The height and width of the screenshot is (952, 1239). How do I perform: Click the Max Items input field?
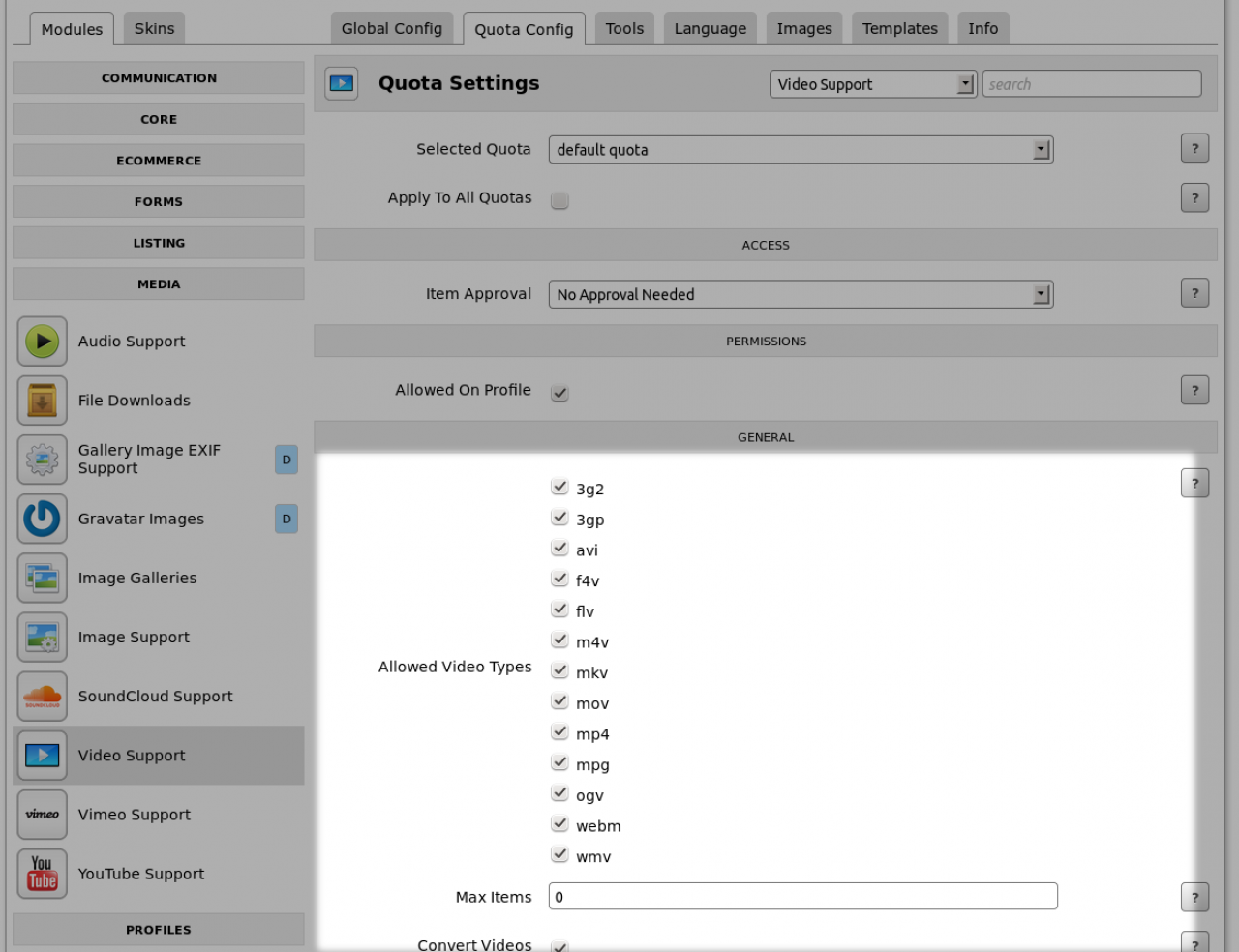[802, 897]
